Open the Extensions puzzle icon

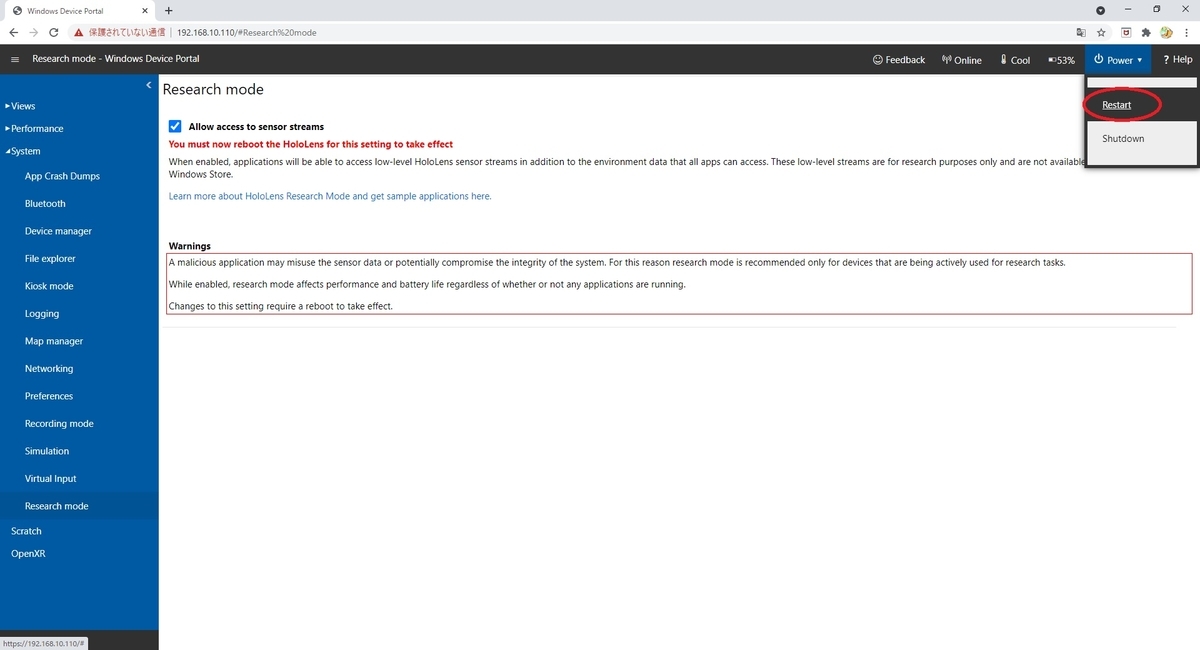point(1146,32)
